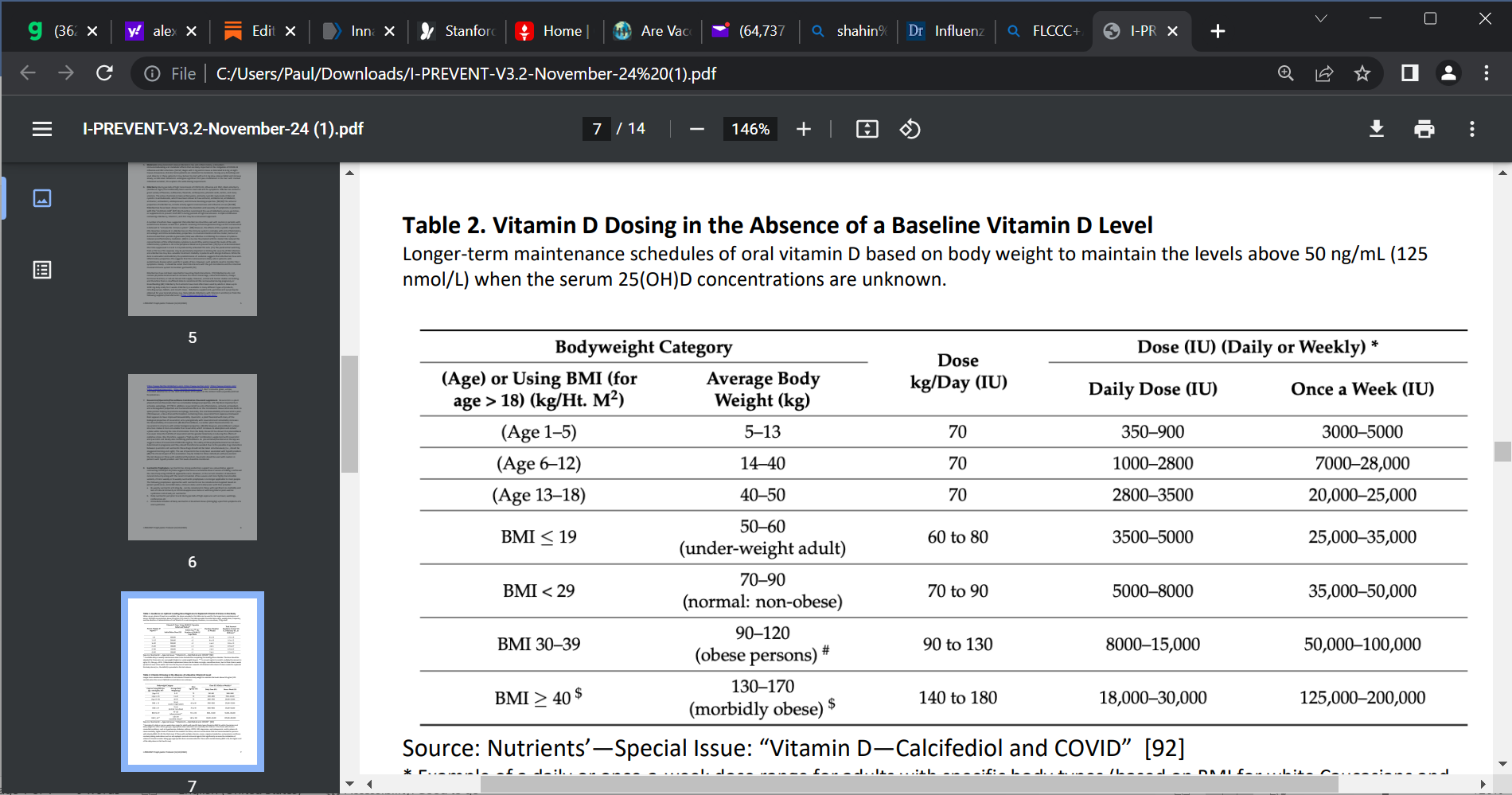The width and height of the screenshot is (1512, 795).
Task: Click scroll down arrow at bottom right
Action: (x=1502, y=764)
